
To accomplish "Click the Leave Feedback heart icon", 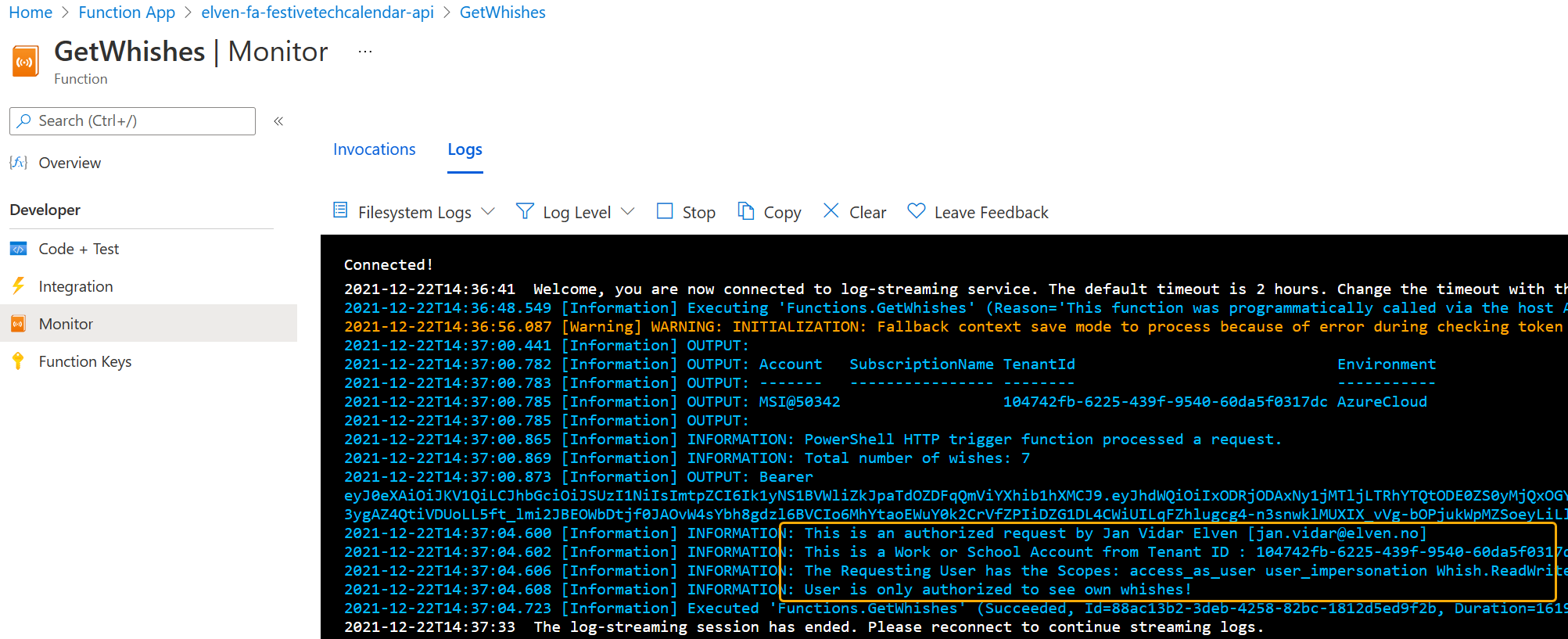I will pyautogui.click(x=916, y=211).
